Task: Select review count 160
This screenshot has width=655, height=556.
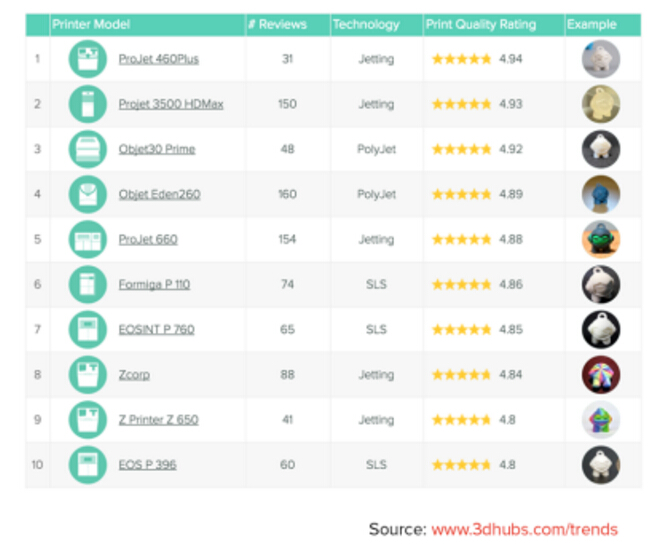Action: 287,194
